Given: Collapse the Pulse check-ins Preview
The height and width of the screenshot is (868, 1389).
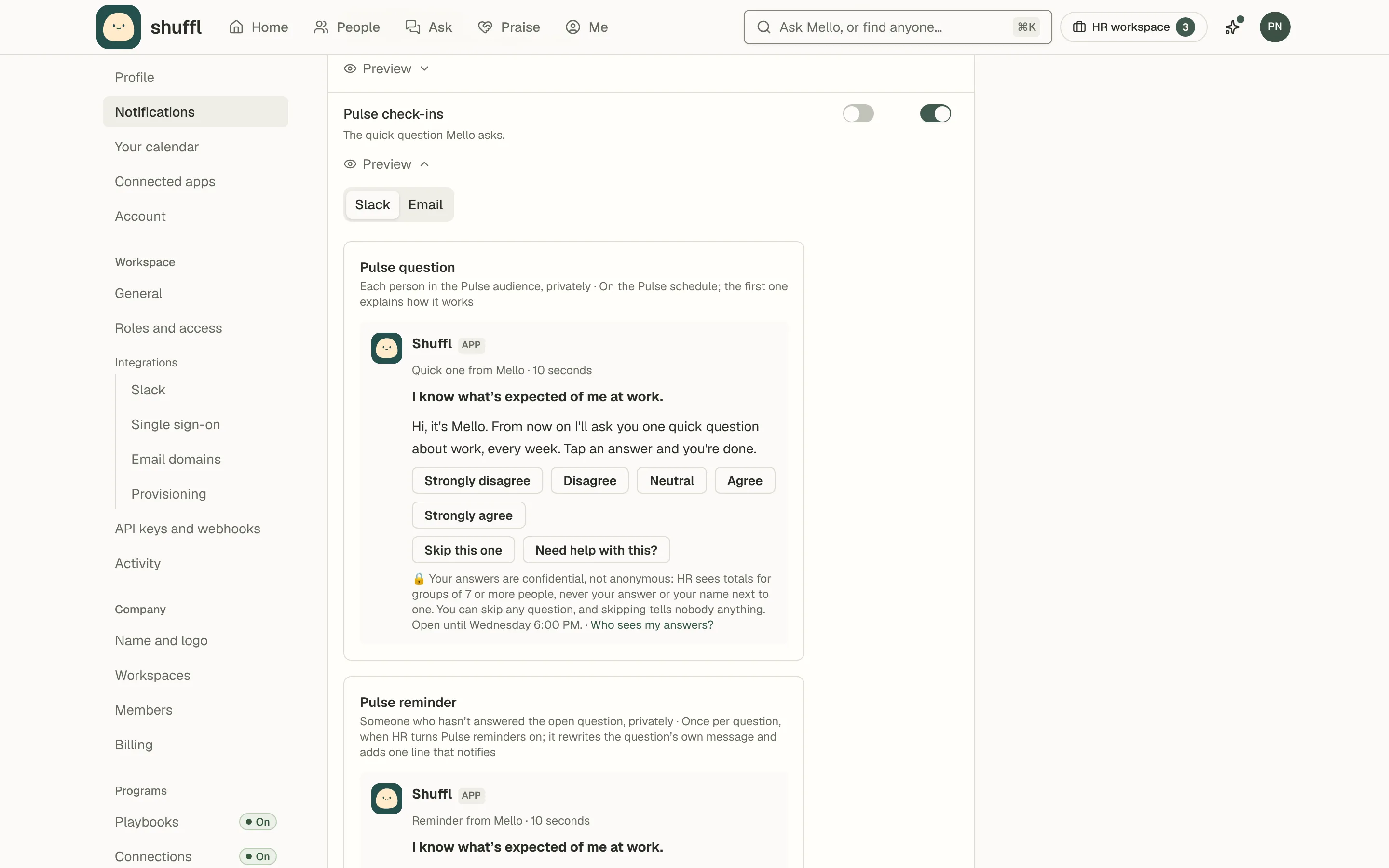Looking at the screenshot, I should click(387, 164).
